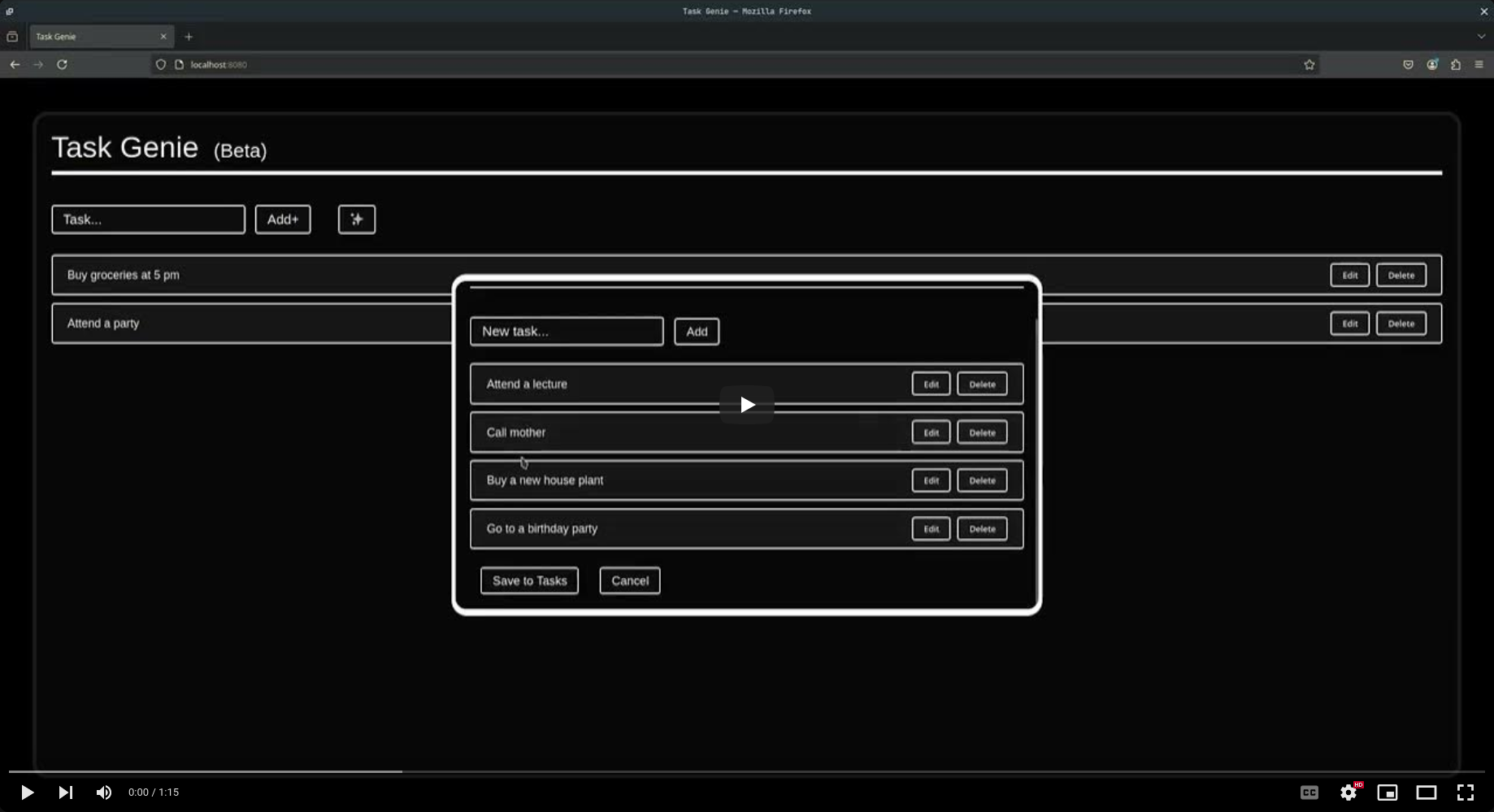Enter fullscreen video mode
Image resolution: width=1494 pixels, height=812 pixels.
(x=1466, y=792)
